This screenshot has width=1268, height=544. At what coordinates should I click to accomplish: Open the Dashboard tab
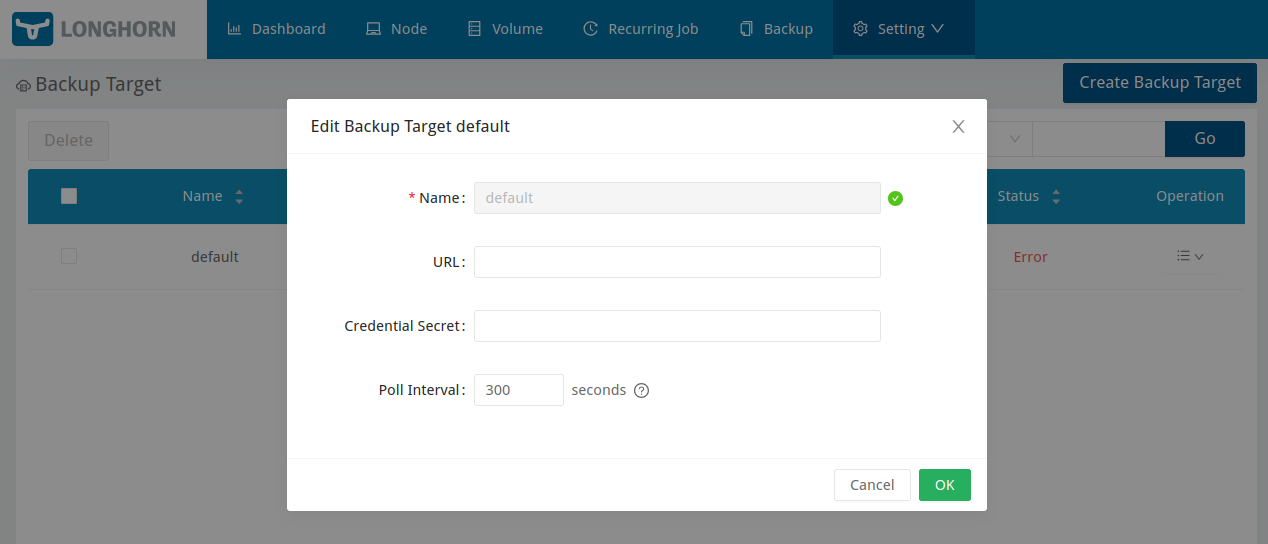coord(276,29)
